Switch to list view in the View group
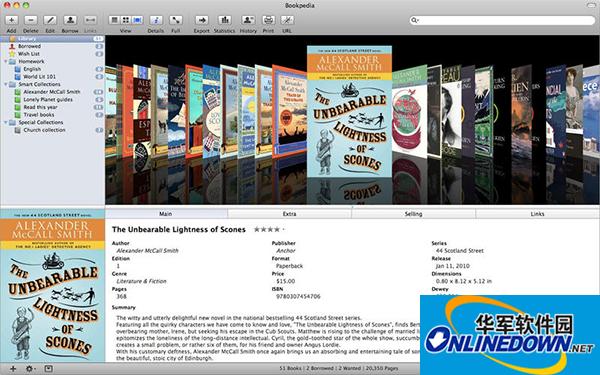The image size is (600, 375). (x=114, y=20)
